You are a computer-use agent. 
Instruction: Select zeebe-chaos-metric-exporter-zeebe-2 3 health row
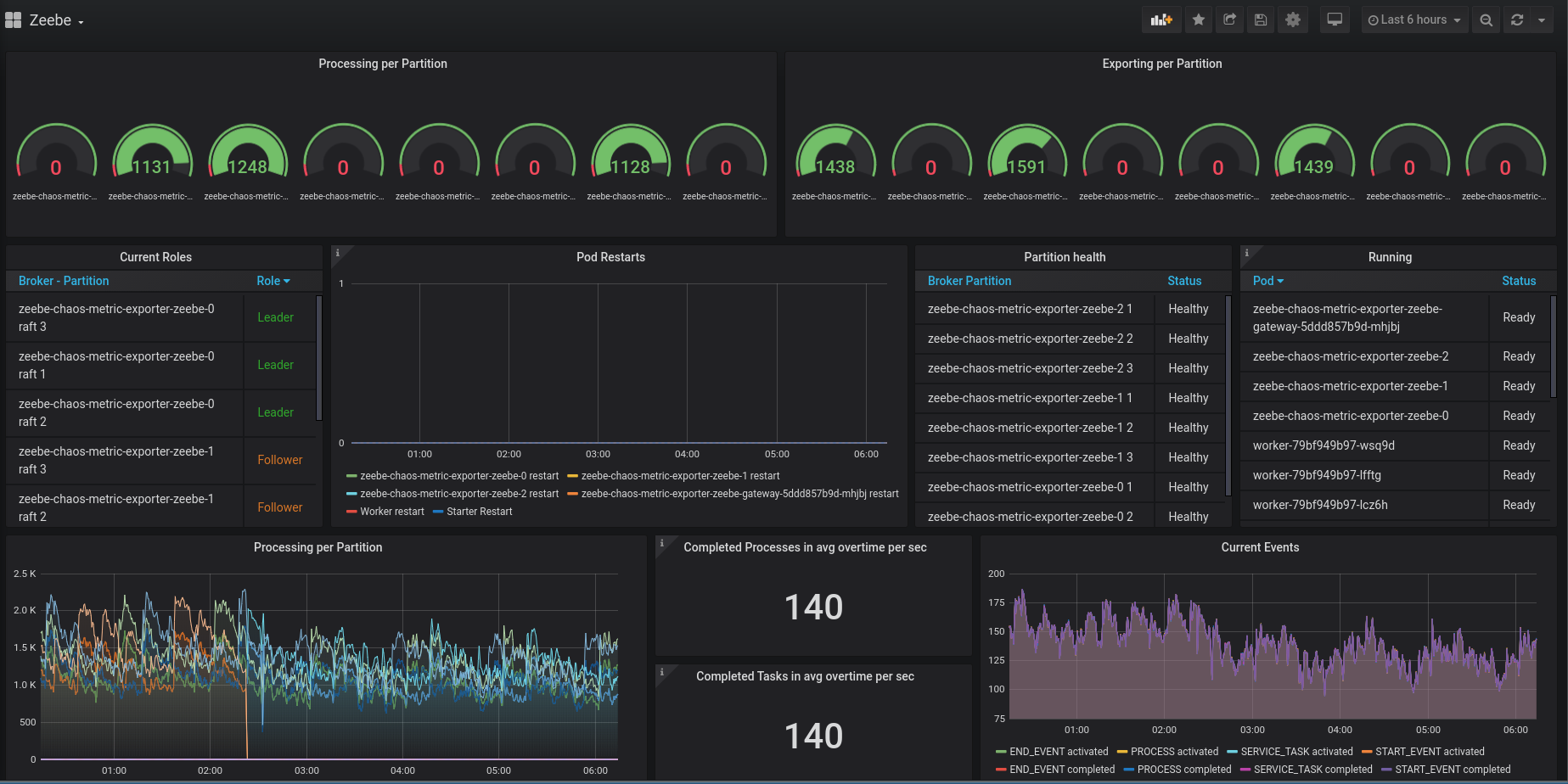[1070, 368]
